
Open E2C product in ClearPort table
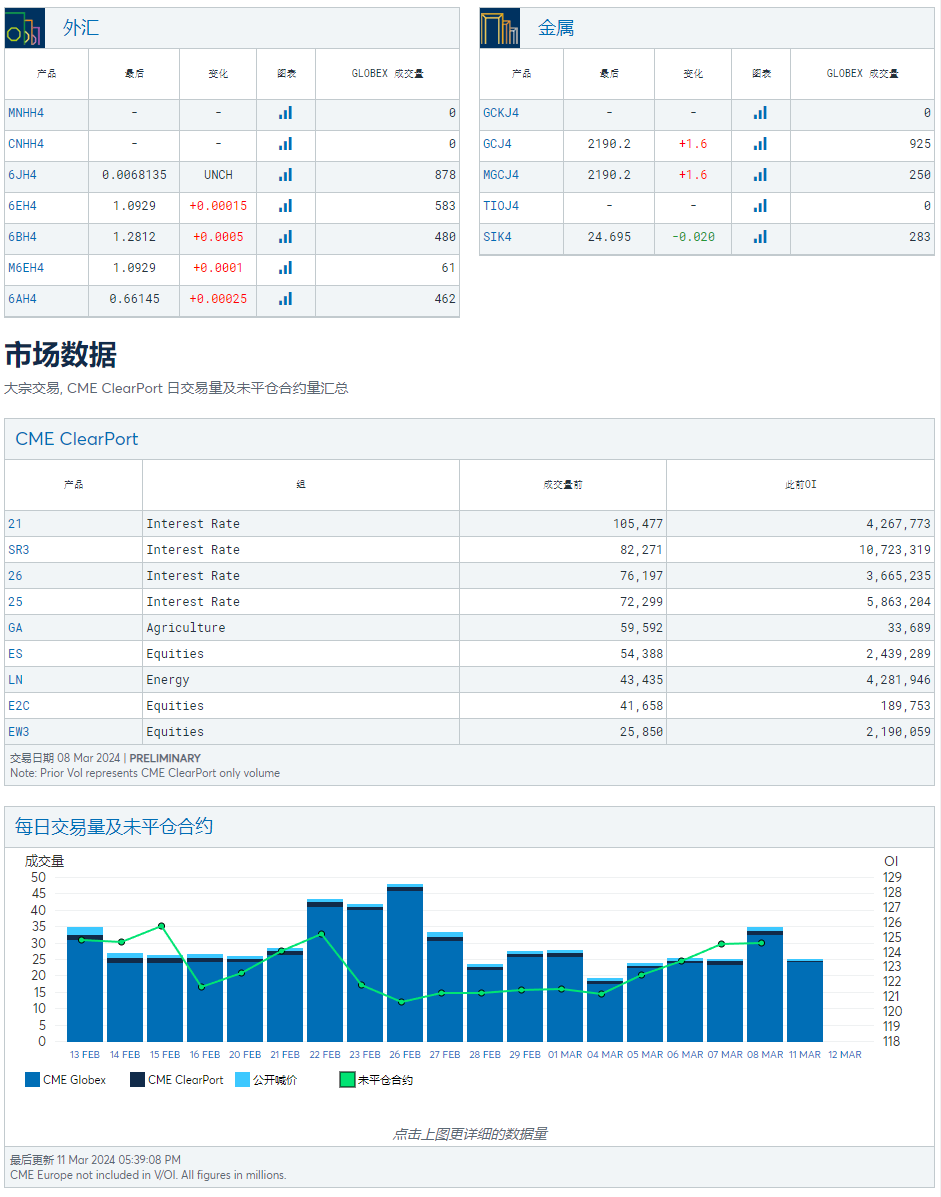coord(18,705)
